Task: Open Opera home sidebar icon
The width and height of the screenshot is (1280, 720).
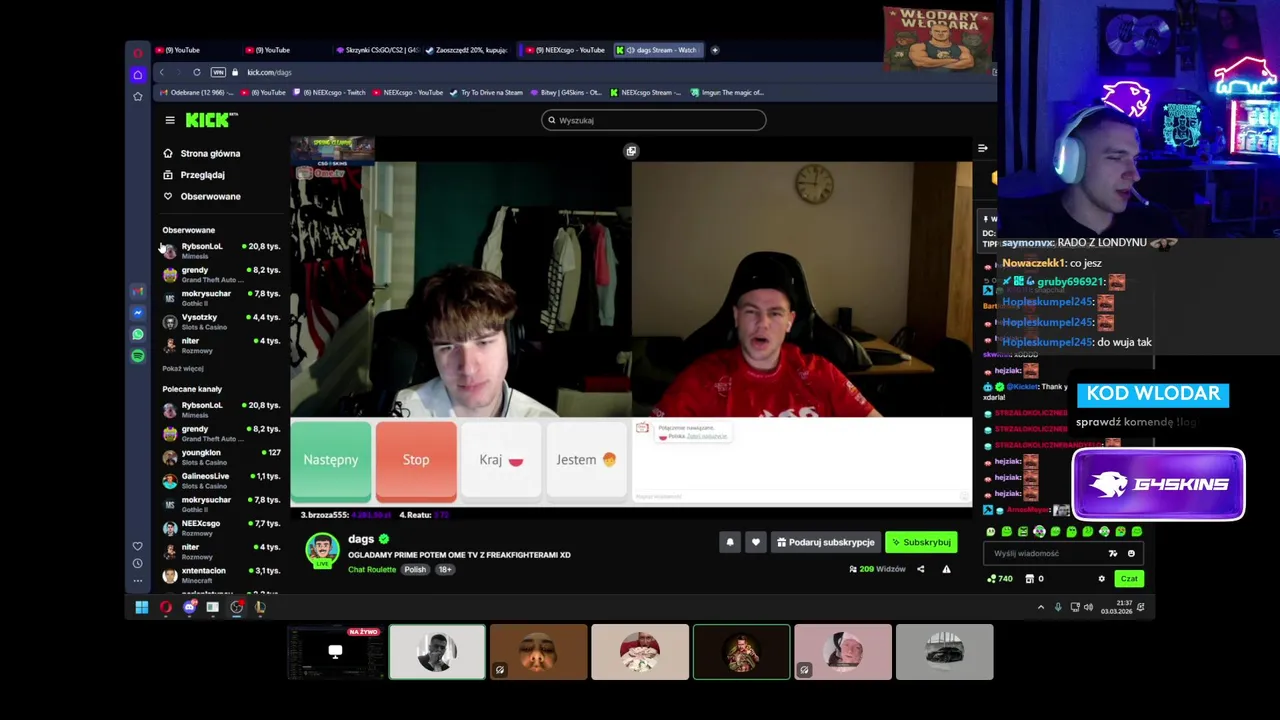Action: click(138, 75)
